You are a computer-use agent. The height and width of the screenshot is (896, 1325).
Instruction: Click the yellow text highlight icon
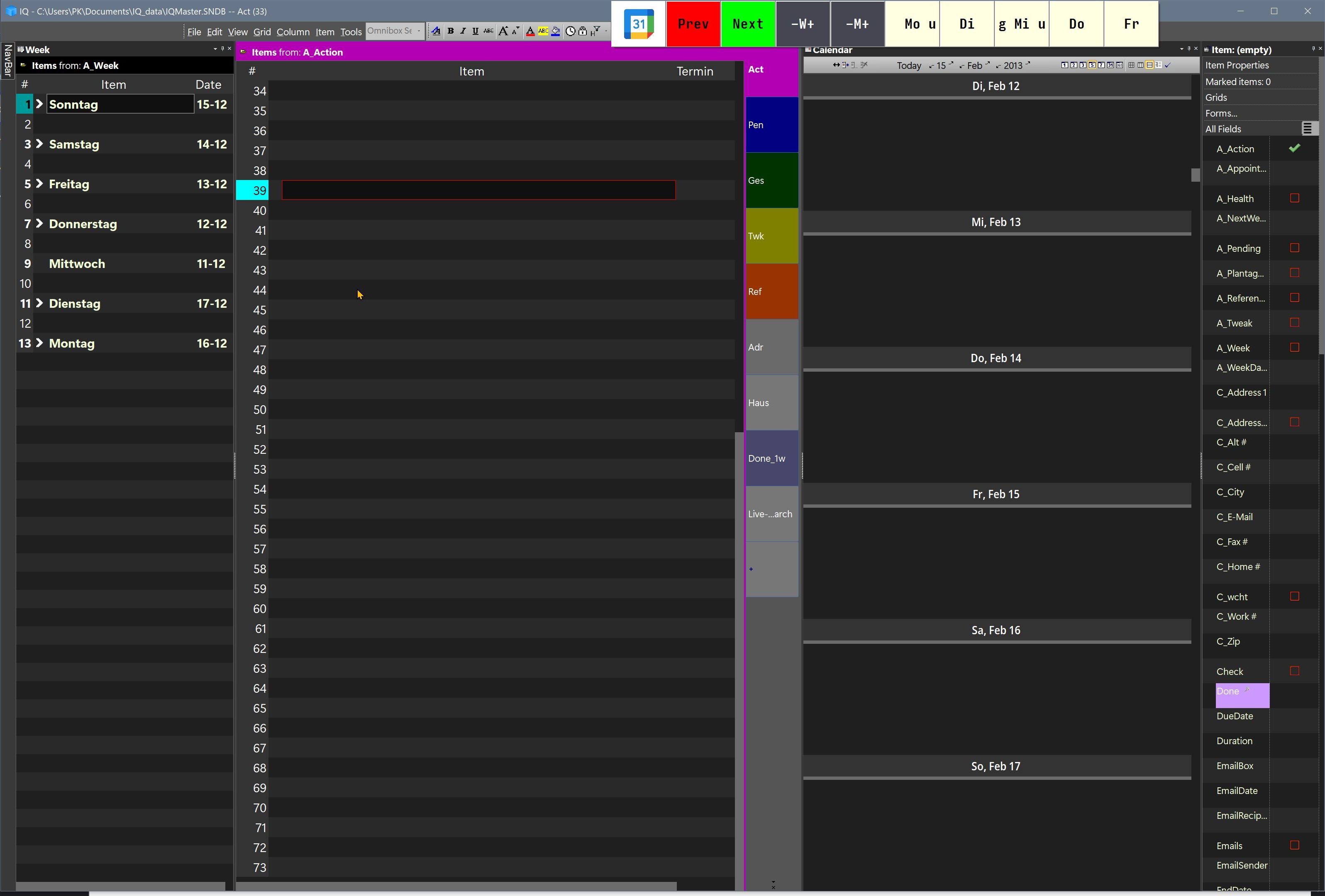(x=543, y=32)
